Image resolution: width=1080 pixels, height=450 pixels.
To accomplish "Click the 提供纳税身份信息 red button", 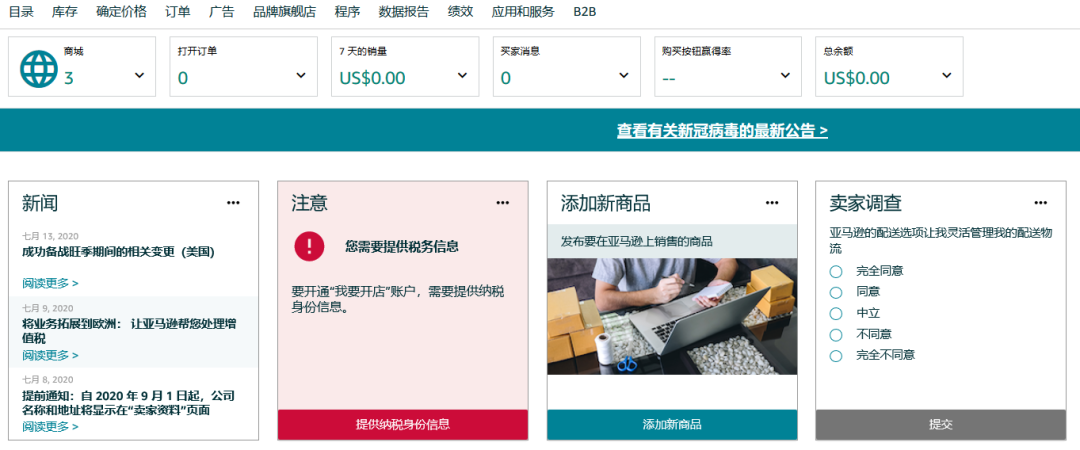I will click(x=402, y=424).
